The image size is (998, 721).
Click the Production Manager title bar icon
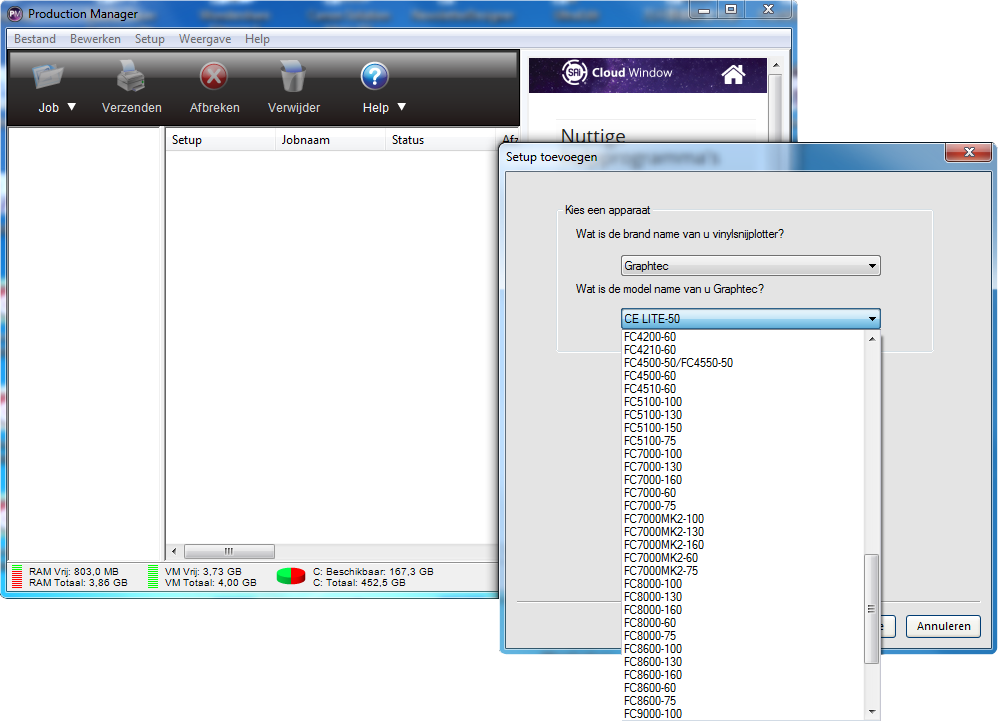(15, 14)
